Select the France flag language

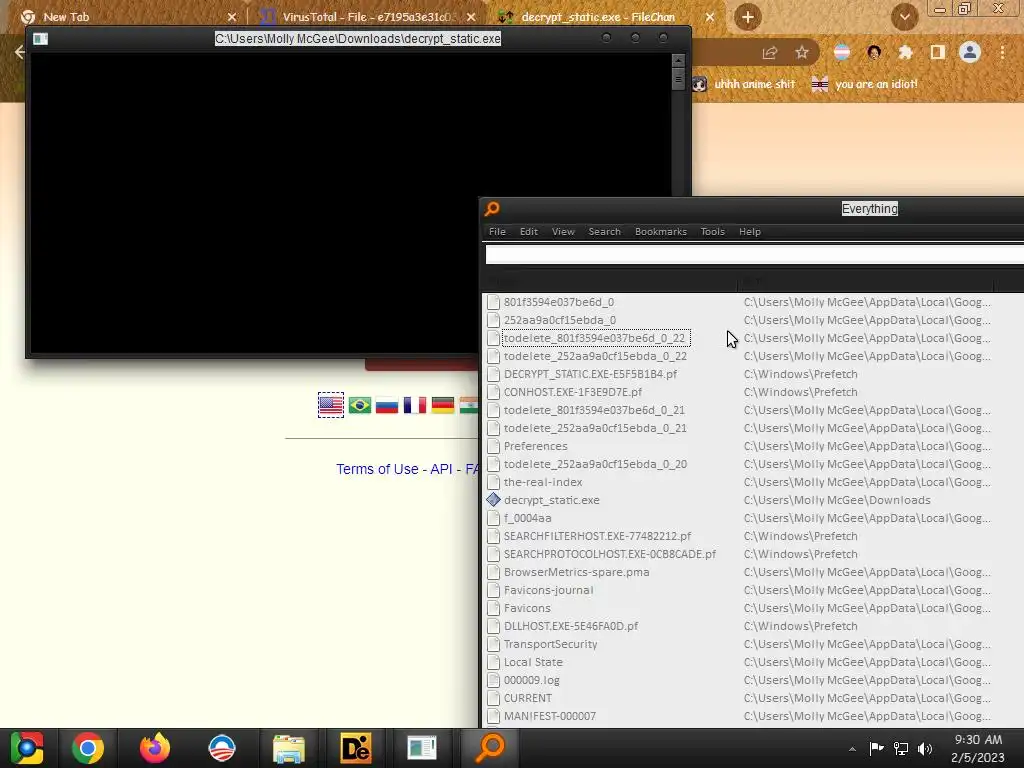point(415,405)
